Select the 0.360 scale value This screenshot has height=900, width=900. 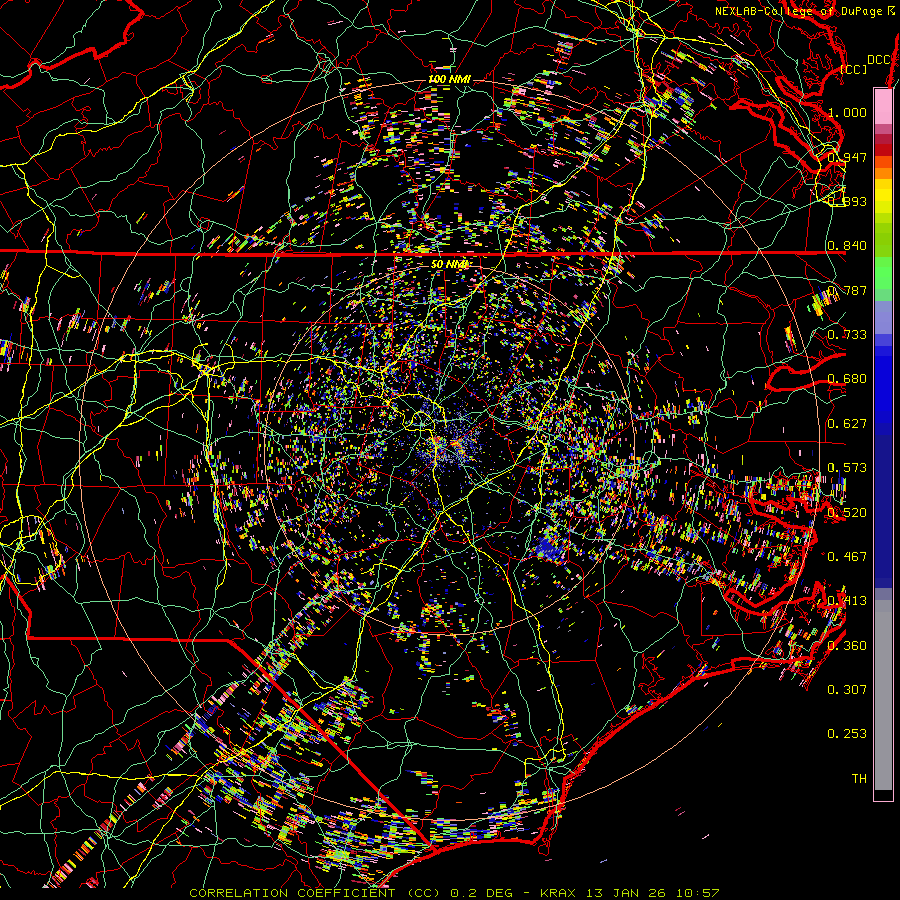click(847, 646)
